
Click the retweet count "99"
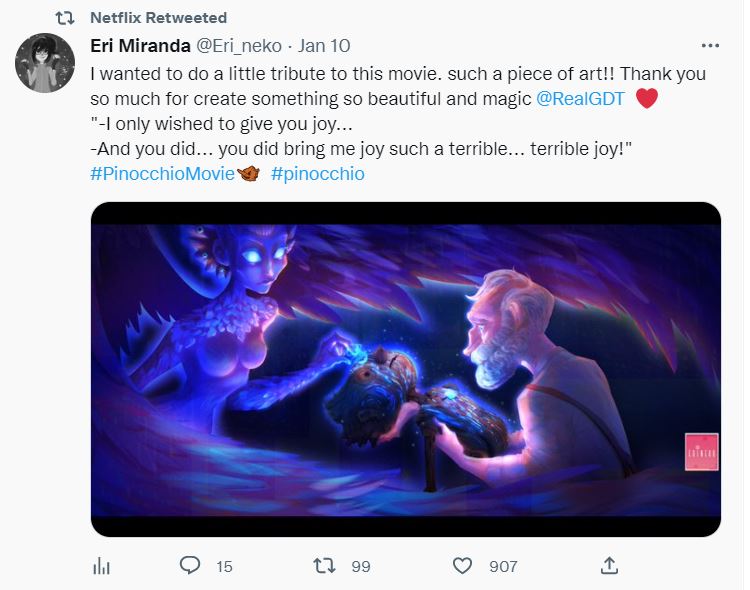pos(360,566)
